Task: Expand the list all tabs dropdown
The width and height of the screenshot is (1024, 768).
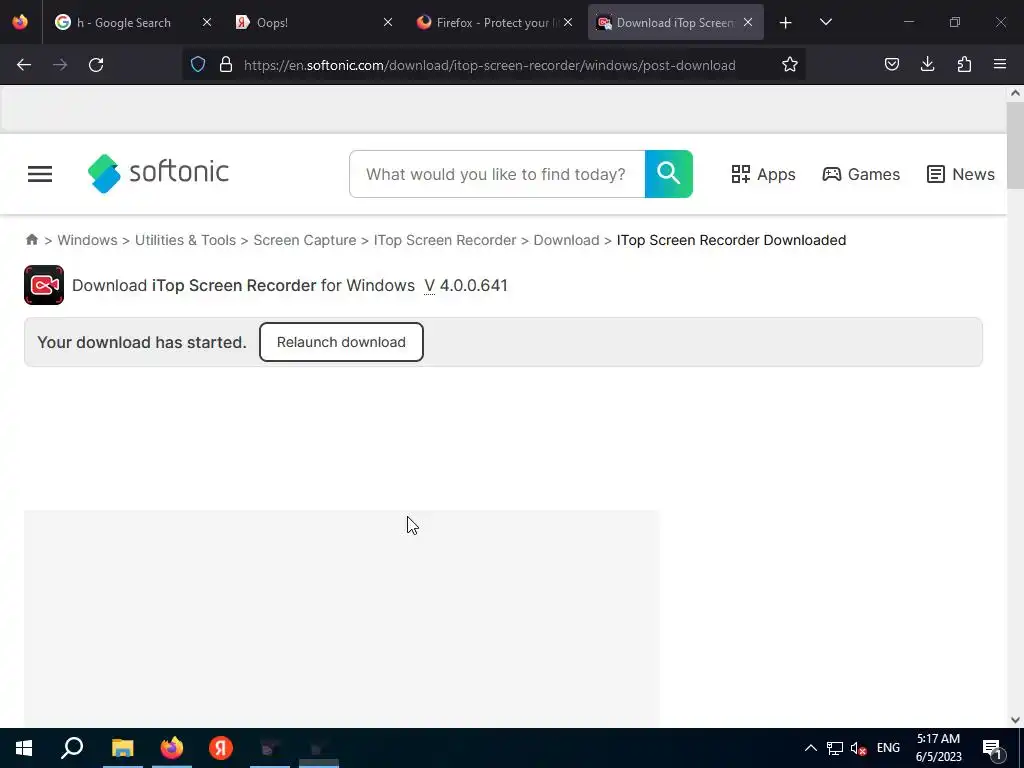Action: click(825, 23)
